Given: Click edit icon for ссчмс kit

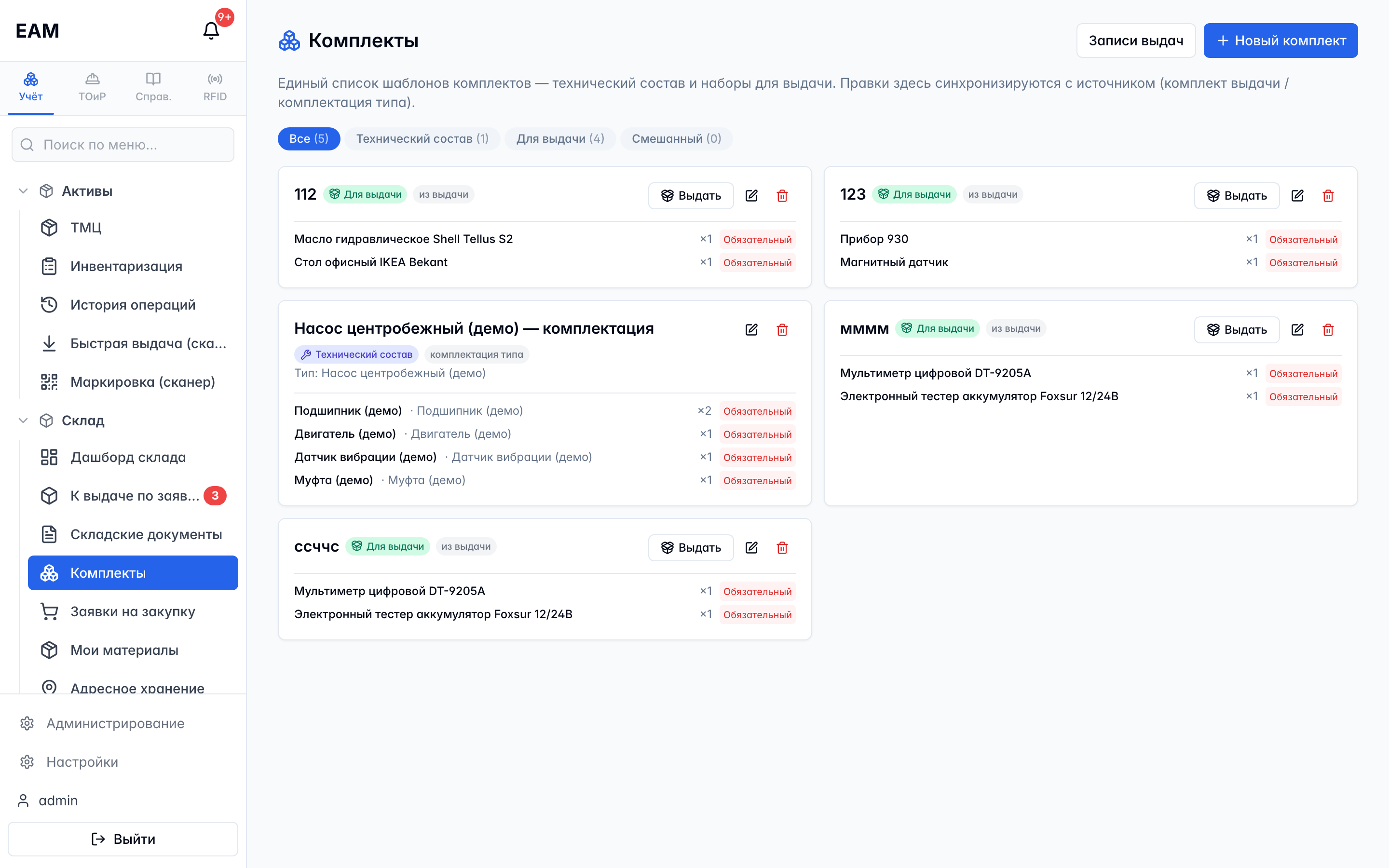Looking at the screenshot, I should point(751,548).
